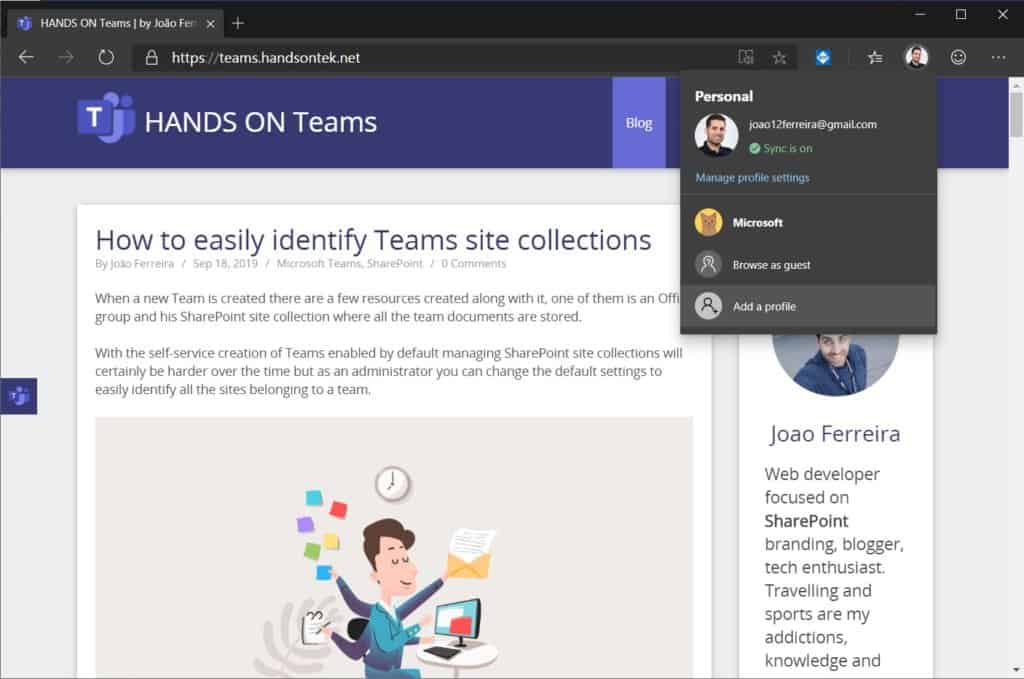Screen dimensions: 1024x679
Task: Open Settings and more menu
Action: [x=997, y=57]
